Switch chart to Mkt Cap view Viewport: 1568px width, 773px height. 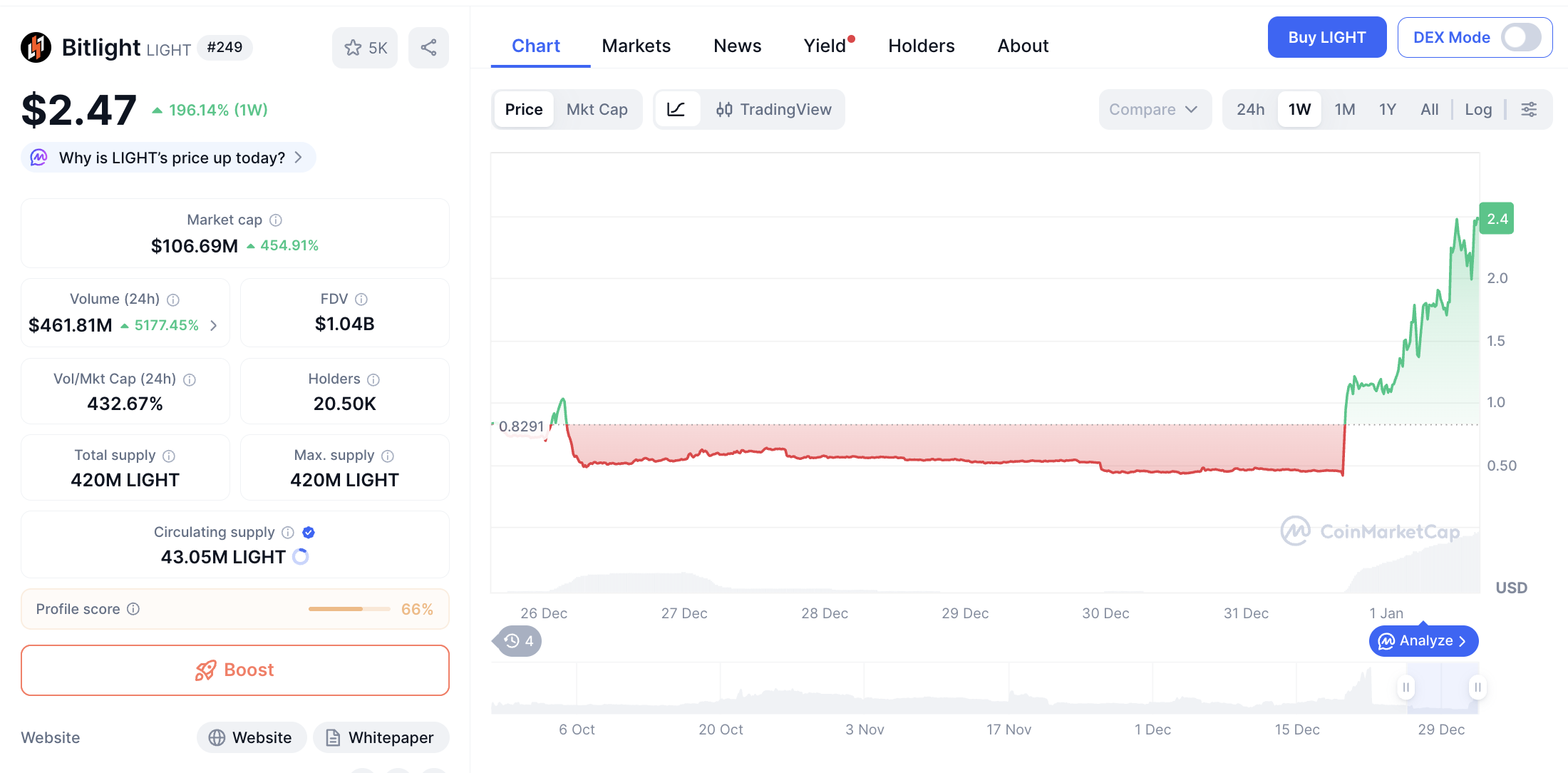pos(597,109)
